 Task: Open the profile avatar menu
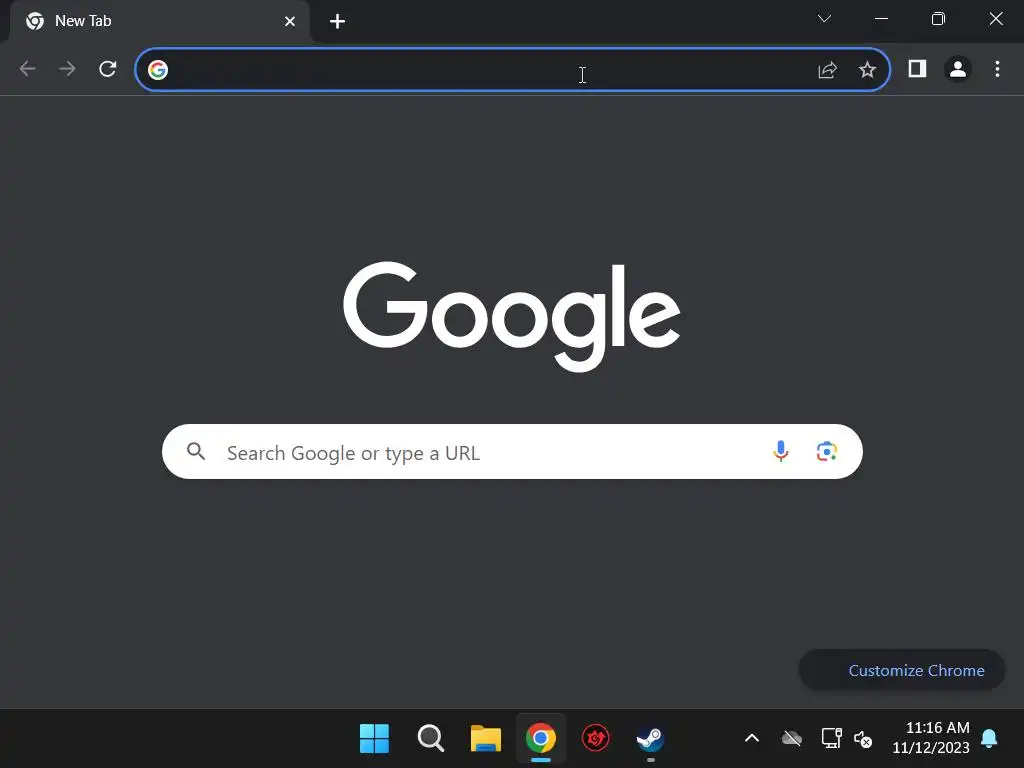pyautogui.click(x=957, y=69)
